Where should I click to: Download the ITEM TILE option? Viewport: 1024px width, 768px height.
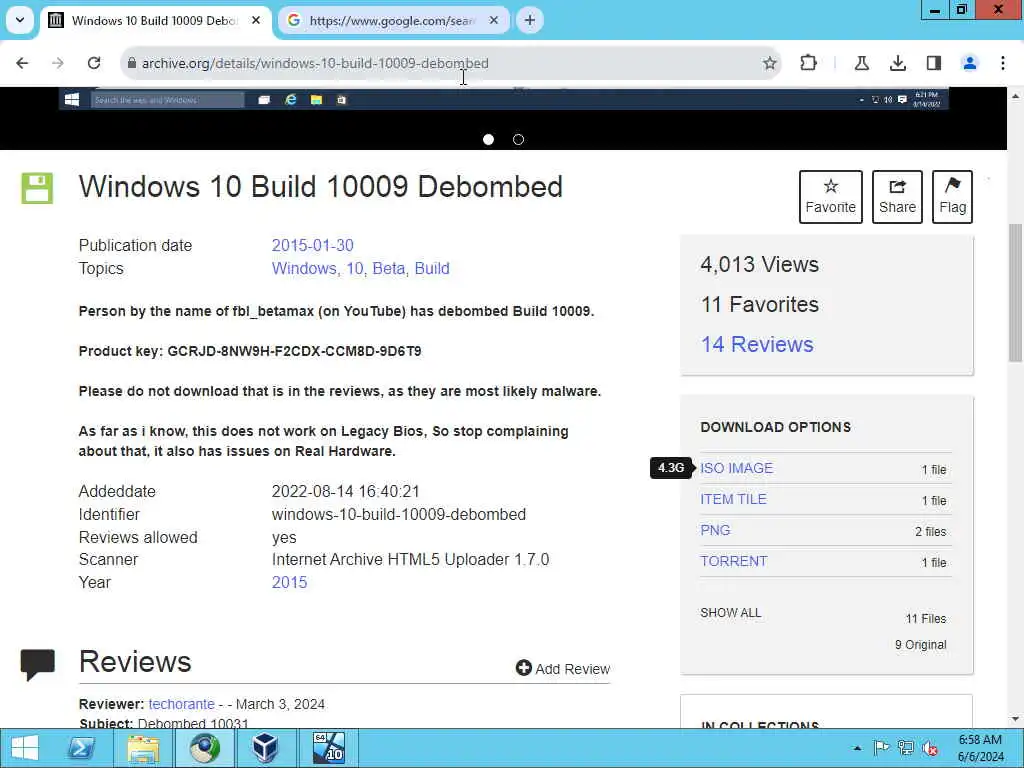tap(733, 499)
